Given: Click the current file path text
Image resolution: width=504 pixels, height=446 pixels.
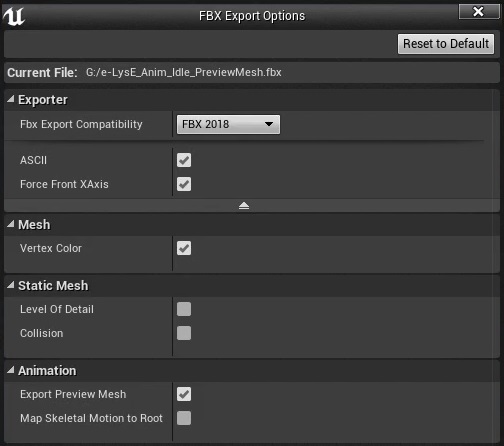Looking at the screenshot, I should 184,72.
